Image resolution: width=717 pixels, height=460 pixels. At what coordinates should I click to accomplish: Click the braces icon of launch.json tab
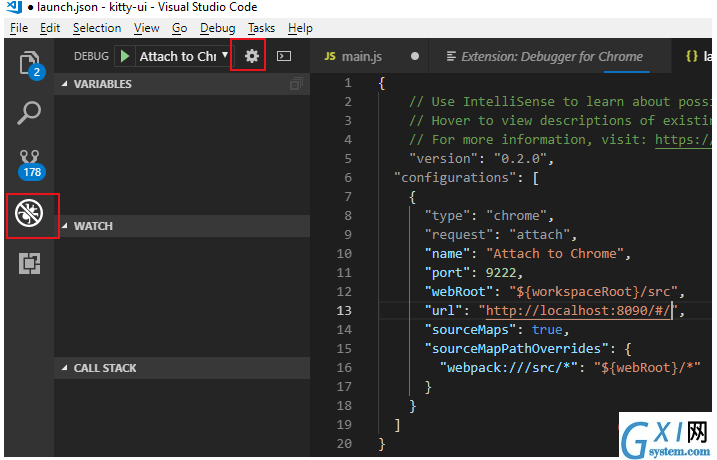pyautogui.click(x=692, y=56)
